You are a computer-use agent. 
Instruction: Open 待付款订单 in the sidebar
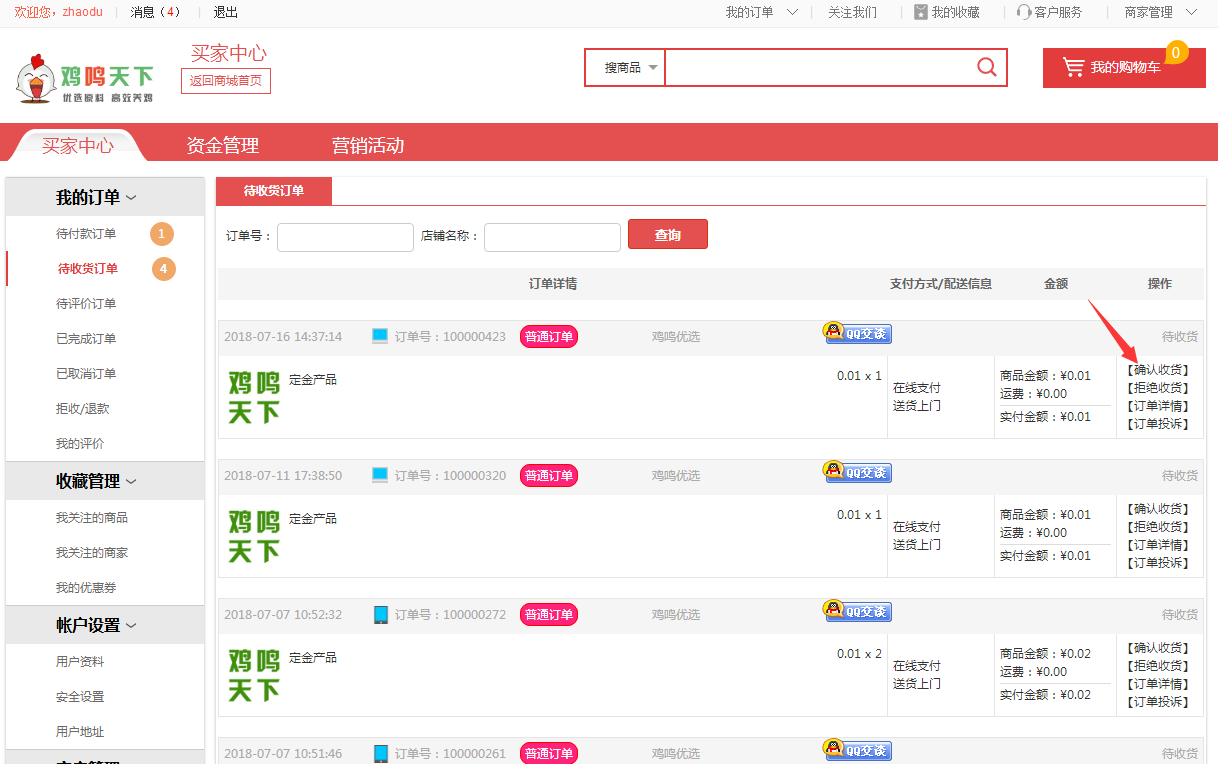point(86,234)
